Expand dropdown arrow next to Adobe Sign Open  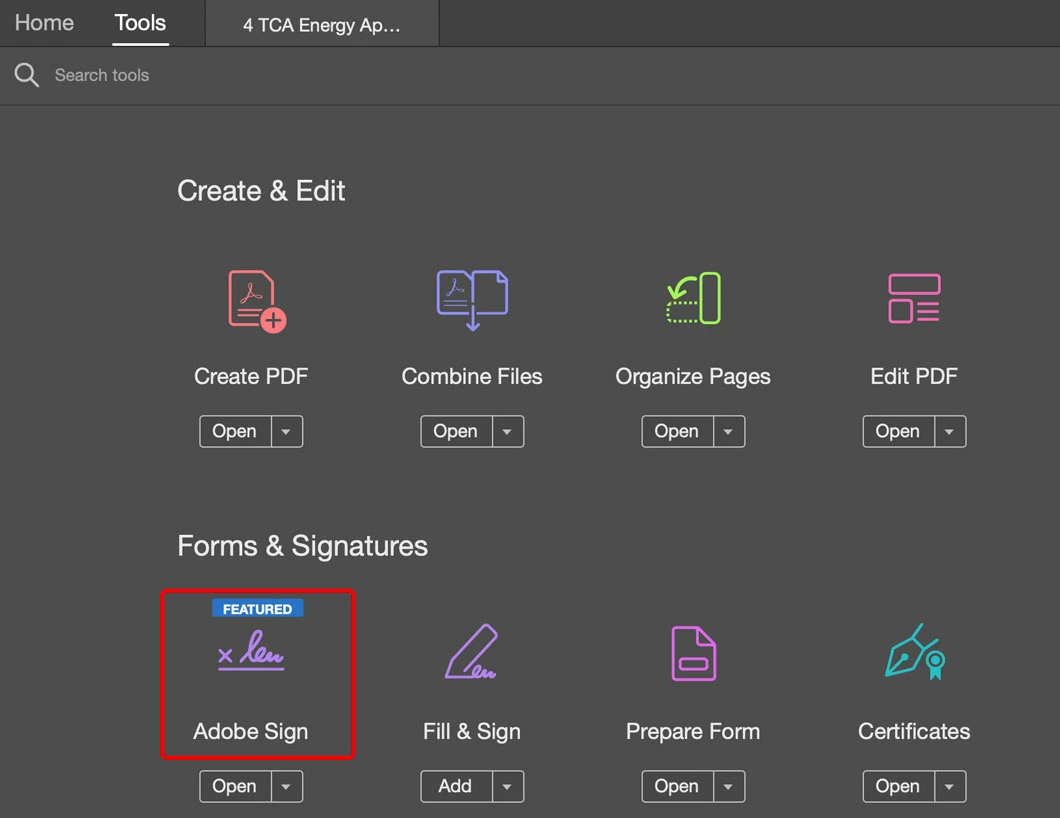[287, 786]
